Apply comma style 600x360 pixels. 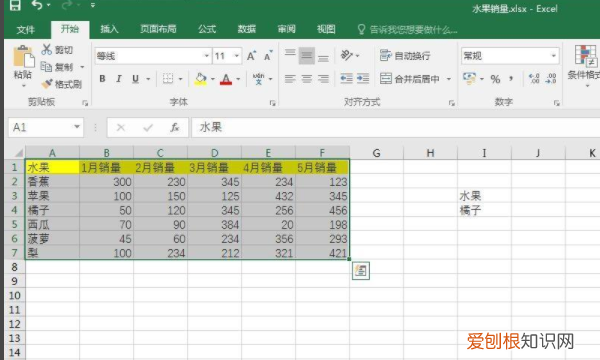[511, 79]
